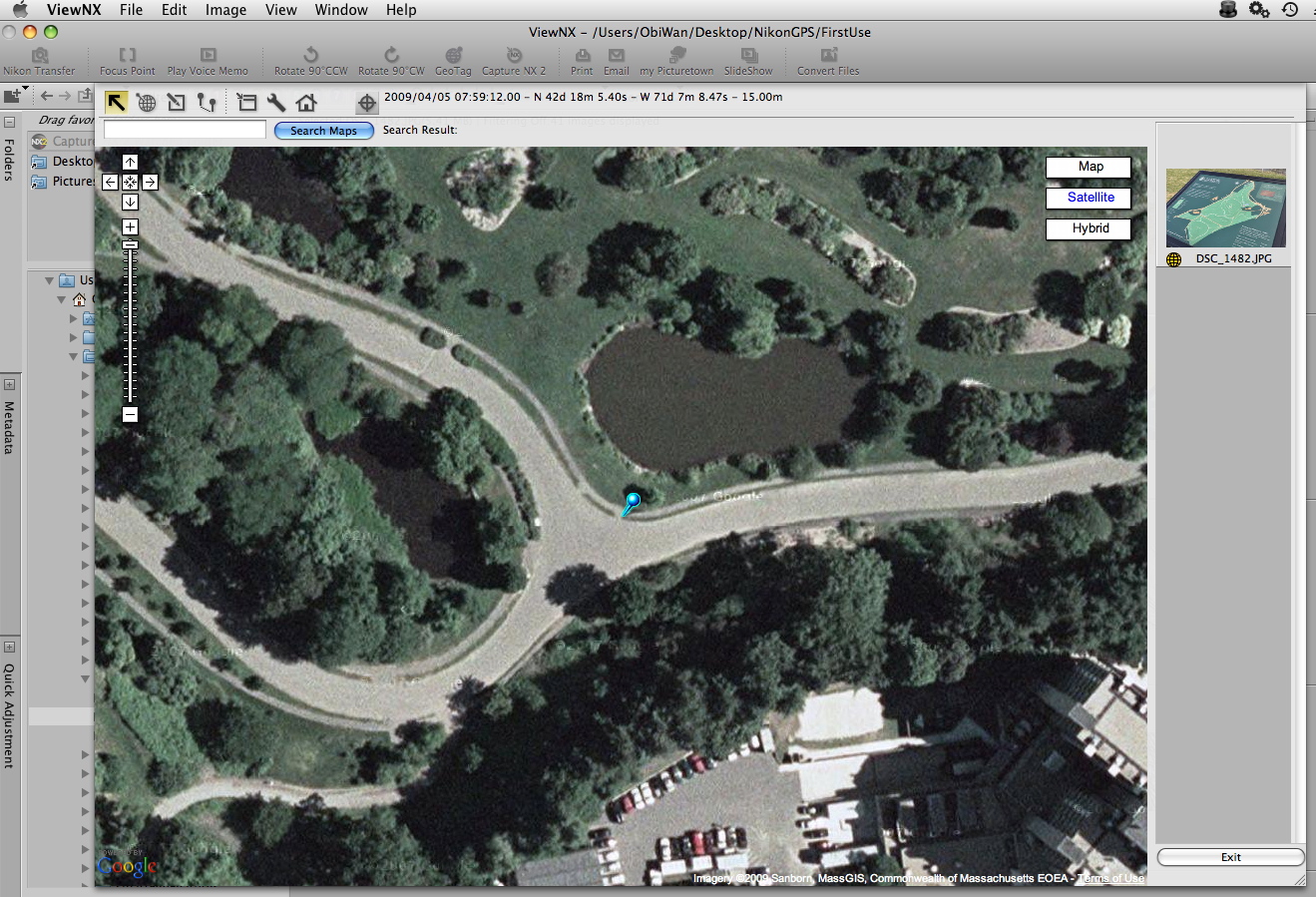Screen dimensions: 1316x897
Task: Click the ViewNX application menu
Action: coord(74,10)
